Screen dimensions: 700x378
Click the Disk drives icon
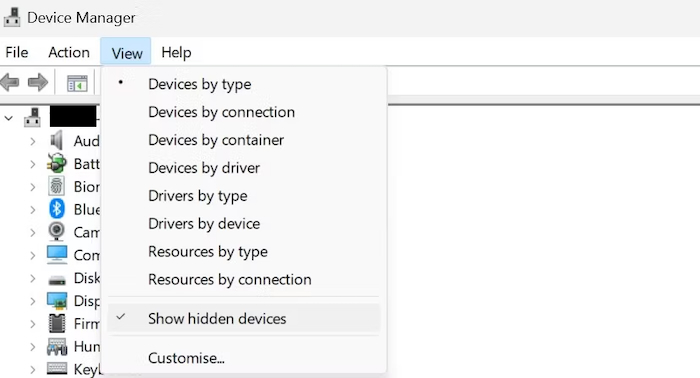click(x=57, y=280)
